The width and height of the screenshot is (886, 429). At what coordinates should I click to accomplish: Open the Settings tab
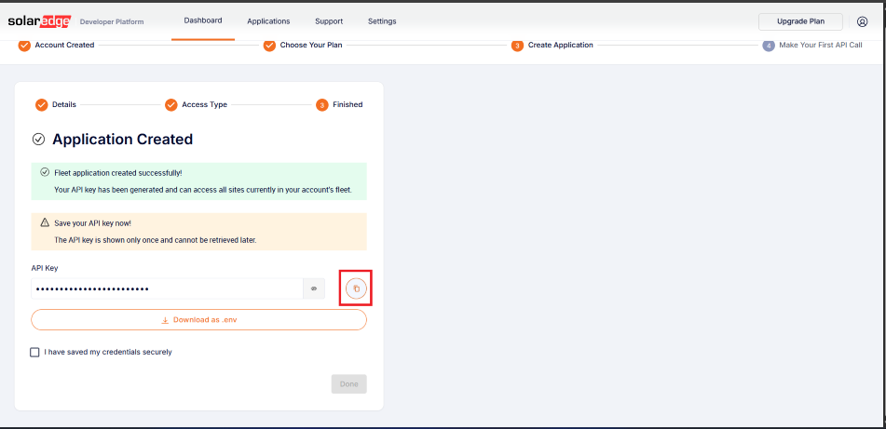382,21
